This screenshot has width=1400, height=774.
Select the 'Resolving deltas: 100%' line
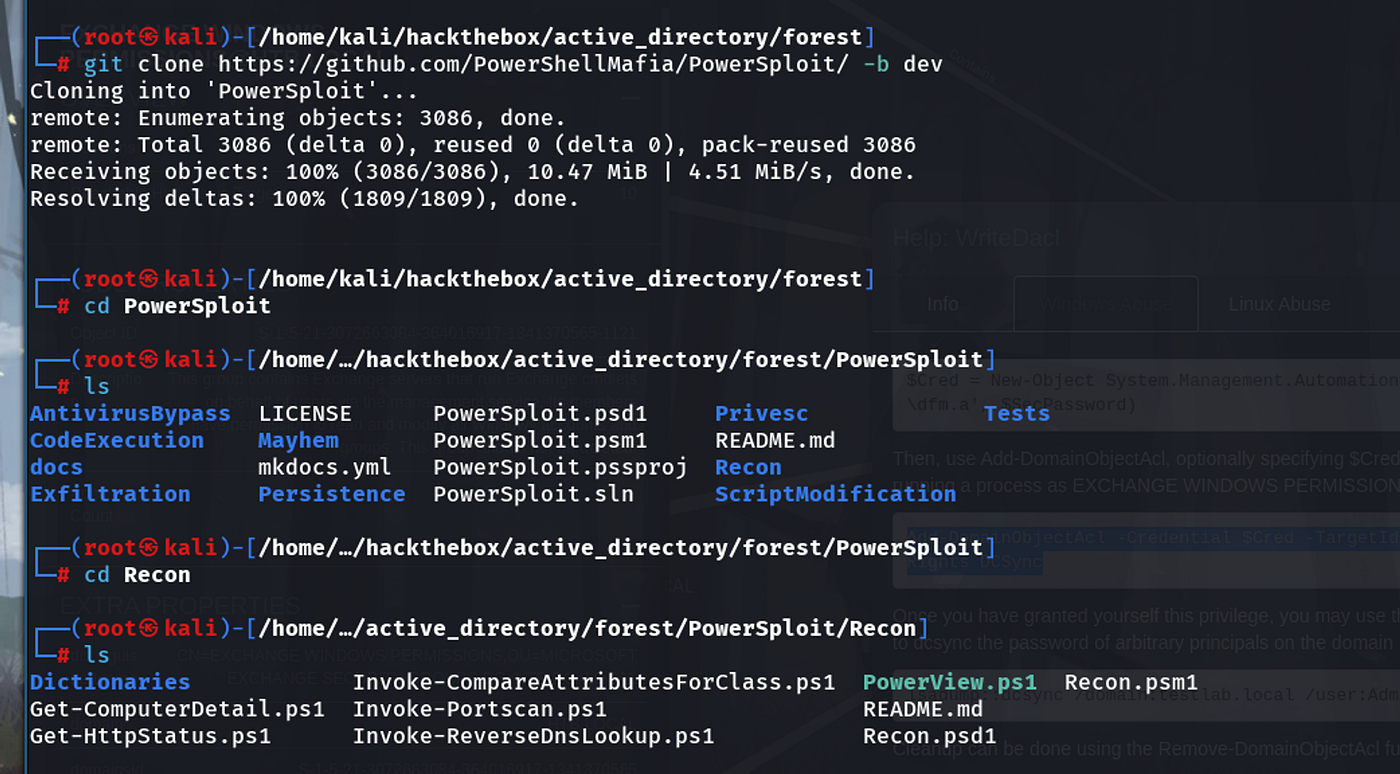[304, 198]
